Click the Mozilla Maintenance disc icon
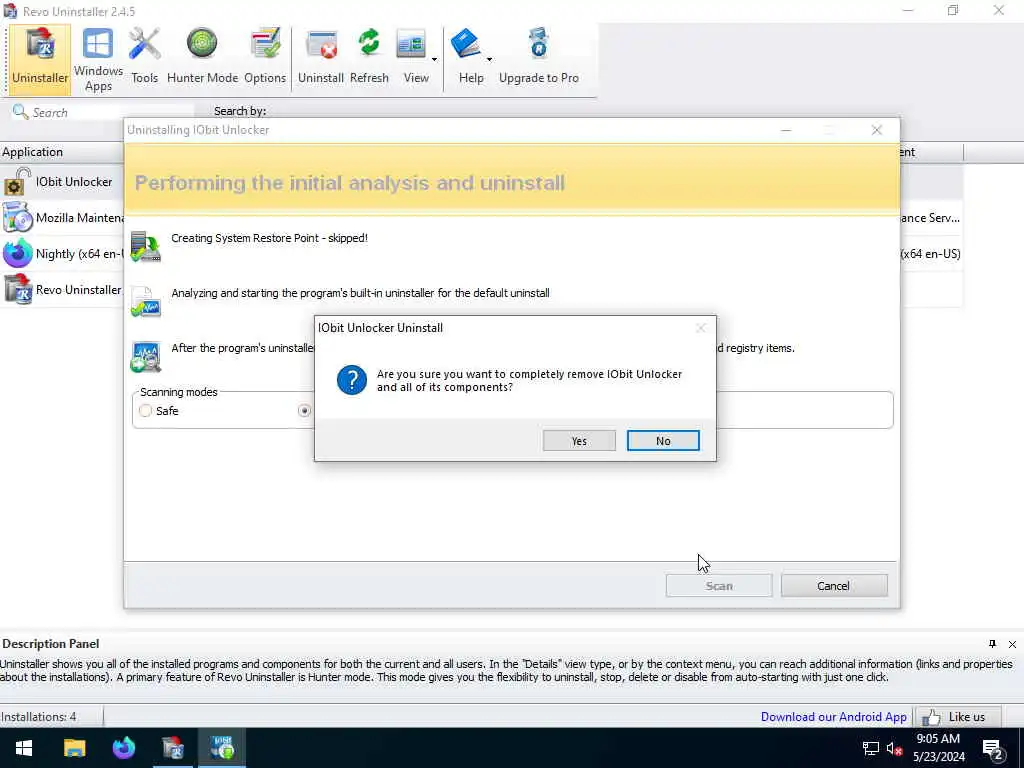1024x768 pixels. click(x=17, y=217)
